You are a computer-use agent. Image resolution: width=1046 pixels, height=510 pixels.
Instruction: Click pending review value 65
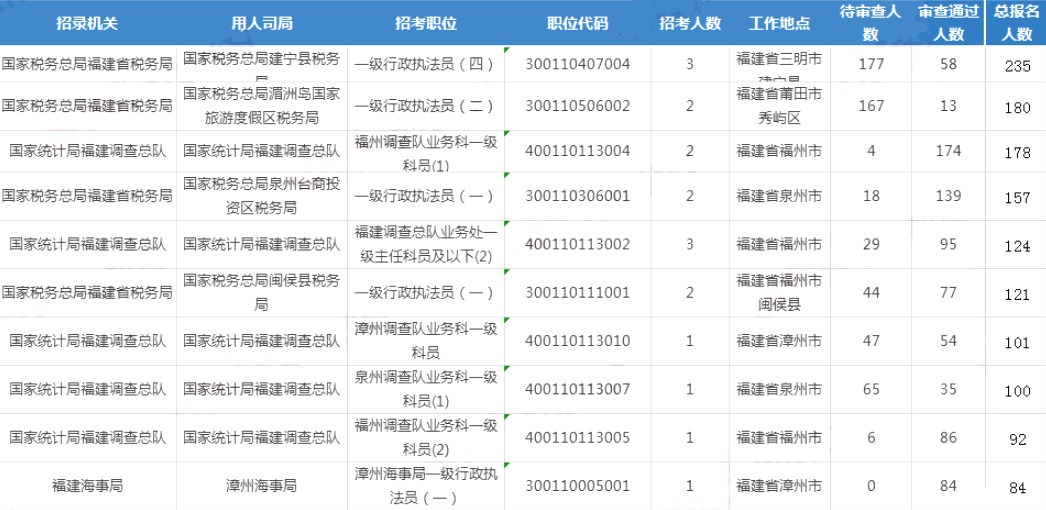[871, 389]
